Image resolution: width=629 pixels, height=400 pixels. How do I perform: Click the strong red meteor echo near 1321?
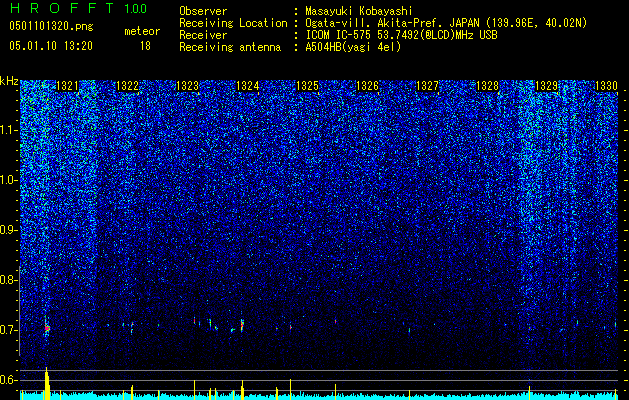pos(47,328)
